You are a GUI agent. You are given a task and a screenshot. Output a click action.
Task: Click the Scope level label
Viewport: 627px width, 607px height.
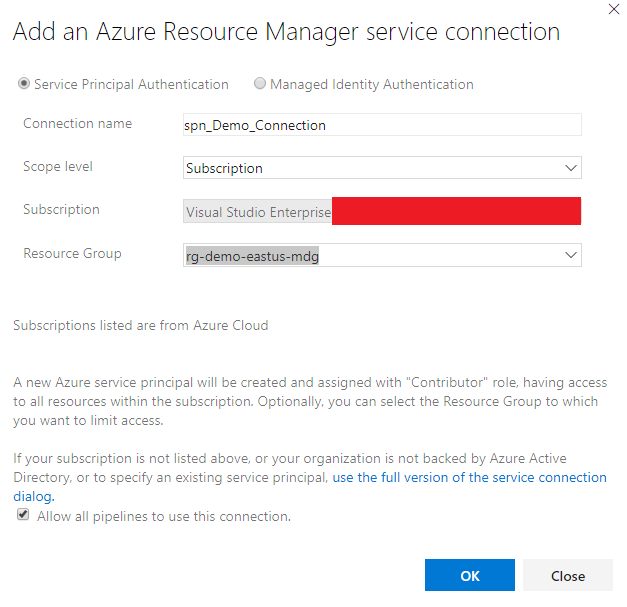[x=58, y=167]
